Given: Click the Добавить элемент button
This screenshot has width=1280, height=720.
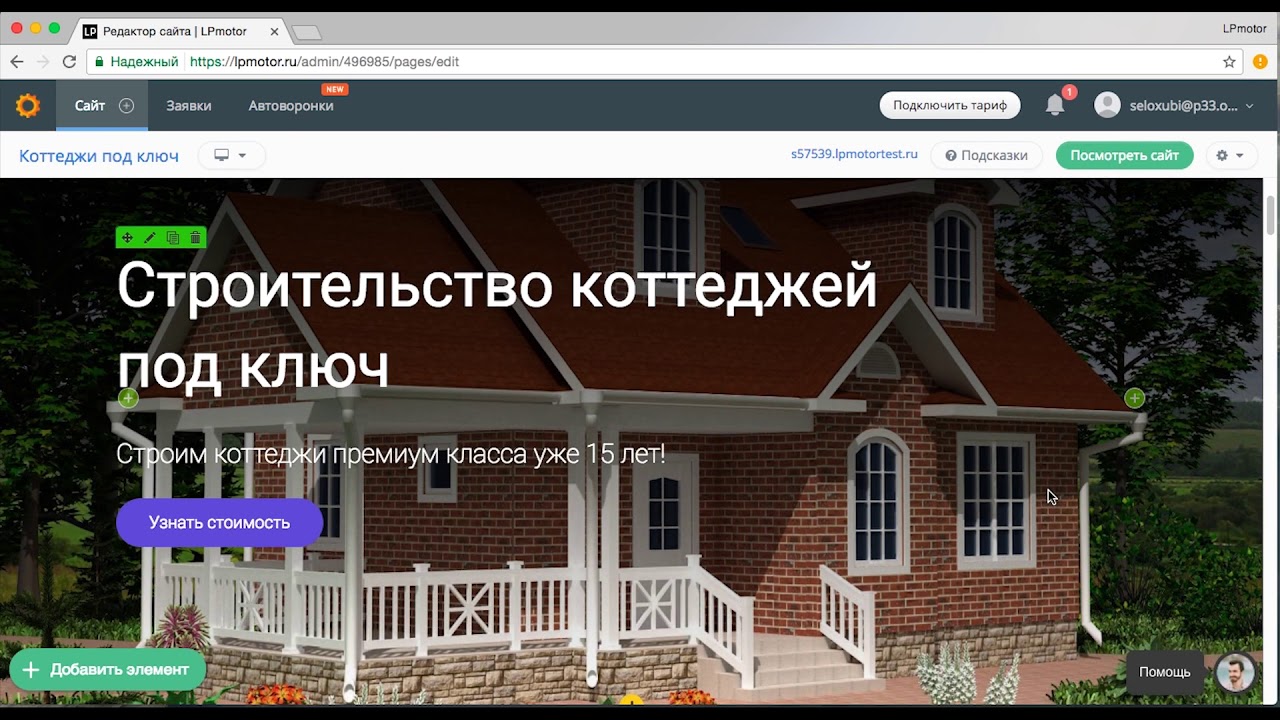Looking at the screenshot, I should pos(107,670).
